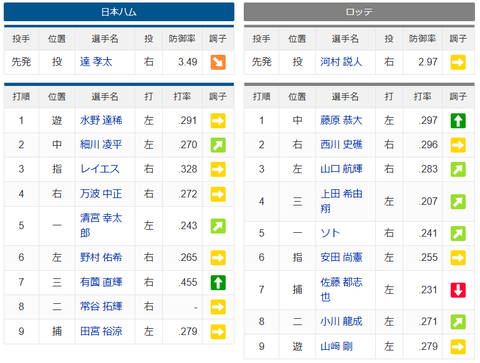The height and width of the screenshot is (363, 480).
Task: Click the yellow arrow icon for 西川 史礁
Action: click(x=458, y=145)
